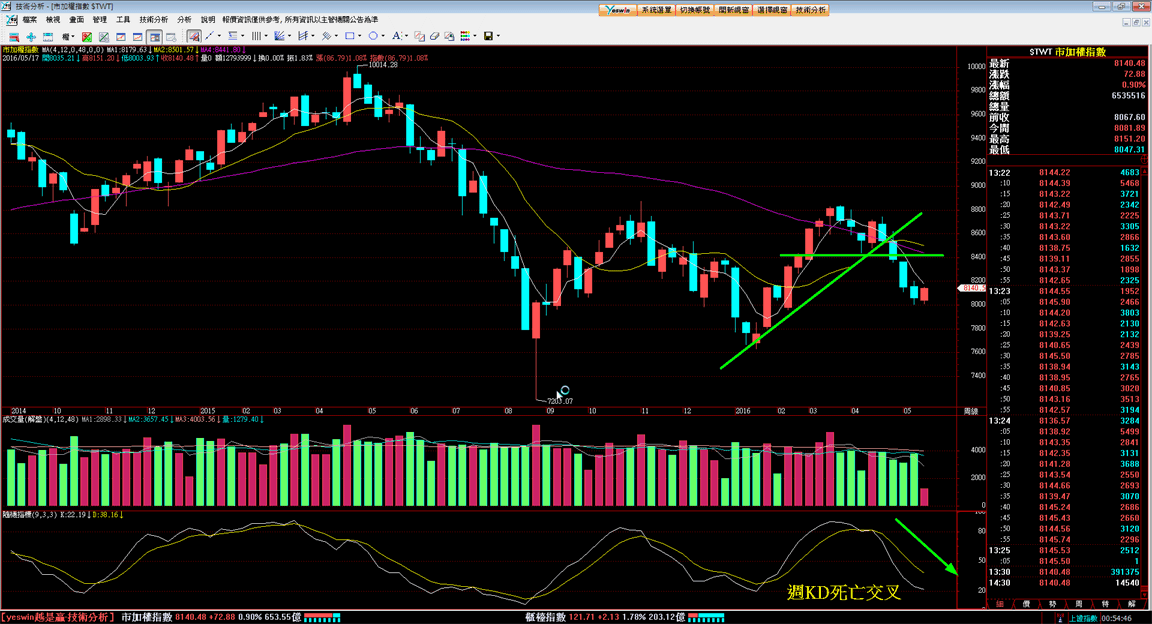Image resolution: width=1152 pixels, height=624 pixels.
Task: Toggle the highlighted split-panel view button
Action: coord(154,36)
